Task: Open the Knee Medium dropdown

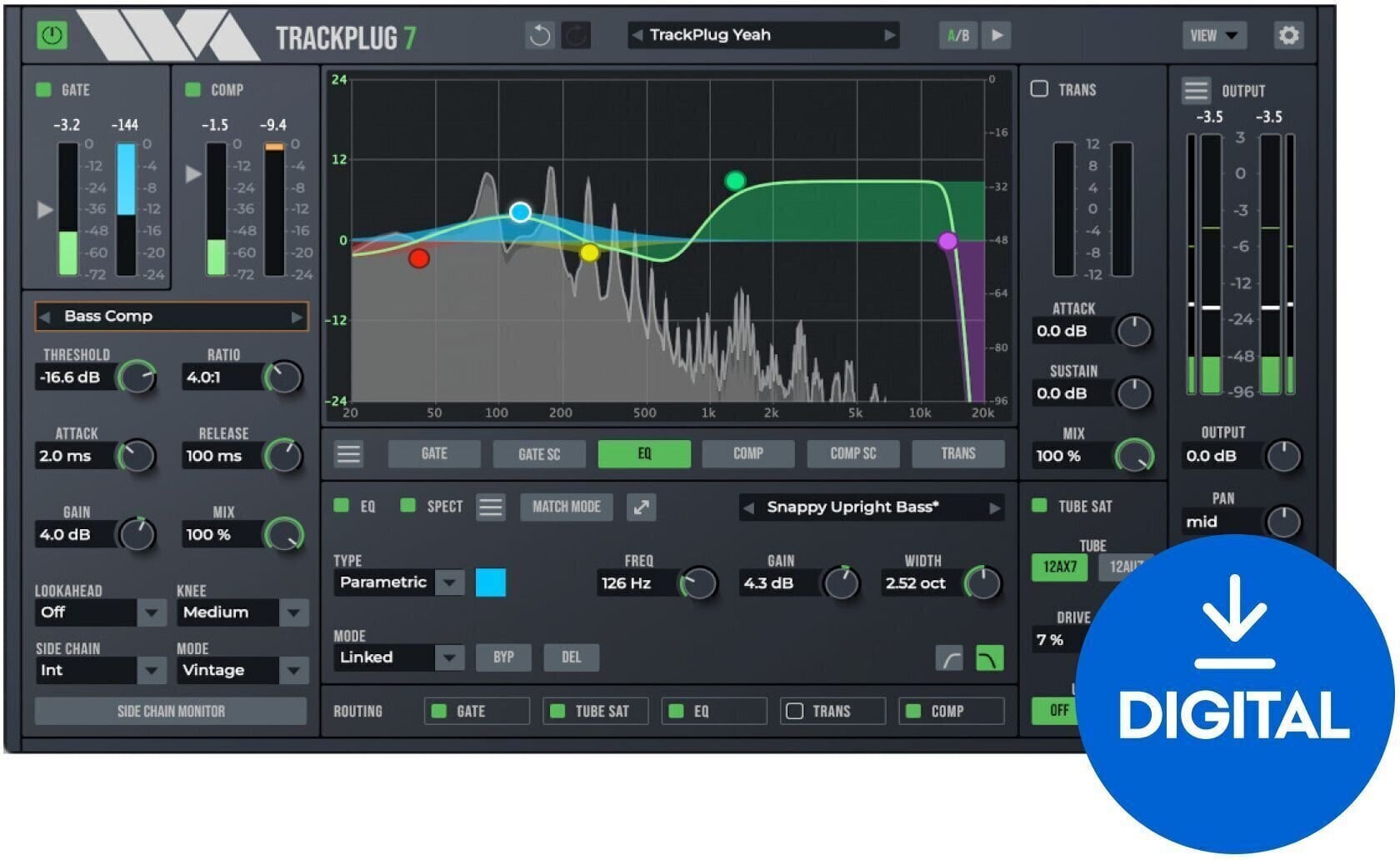Action: pos(293,612)
